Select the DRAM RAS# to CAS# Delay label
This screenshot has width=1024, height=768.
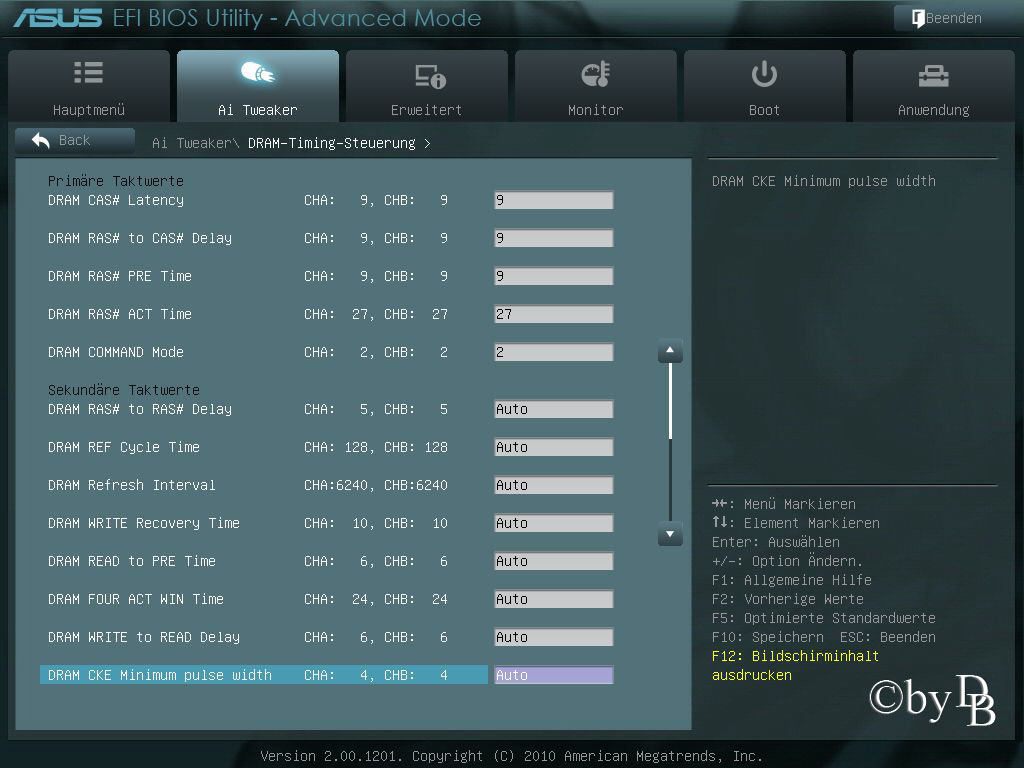[x=140, y=238]
